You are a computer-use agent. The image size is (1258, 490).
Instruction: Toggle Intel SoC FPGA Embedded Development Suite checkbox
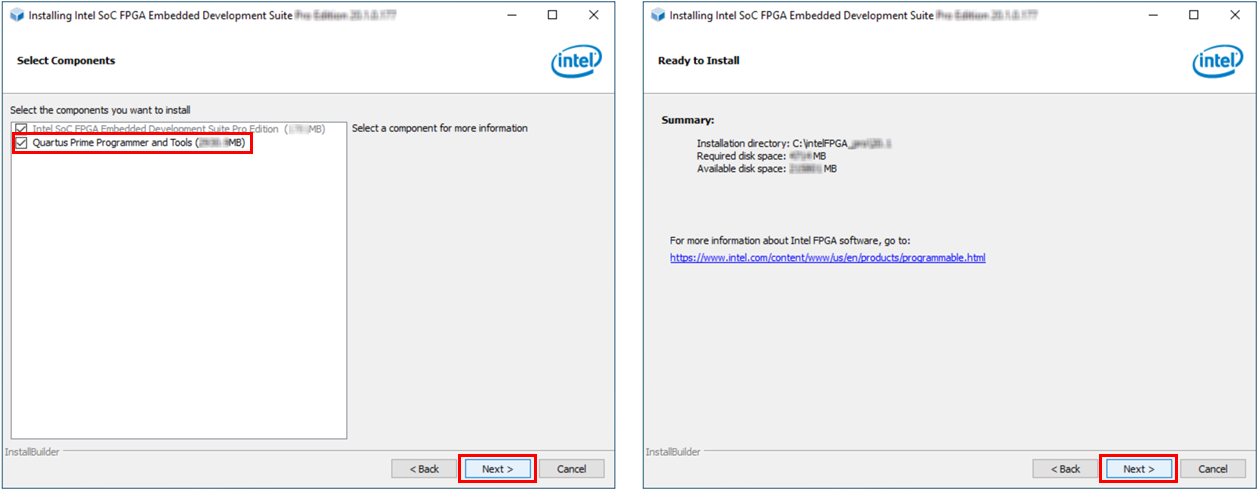tap(22, 129)
